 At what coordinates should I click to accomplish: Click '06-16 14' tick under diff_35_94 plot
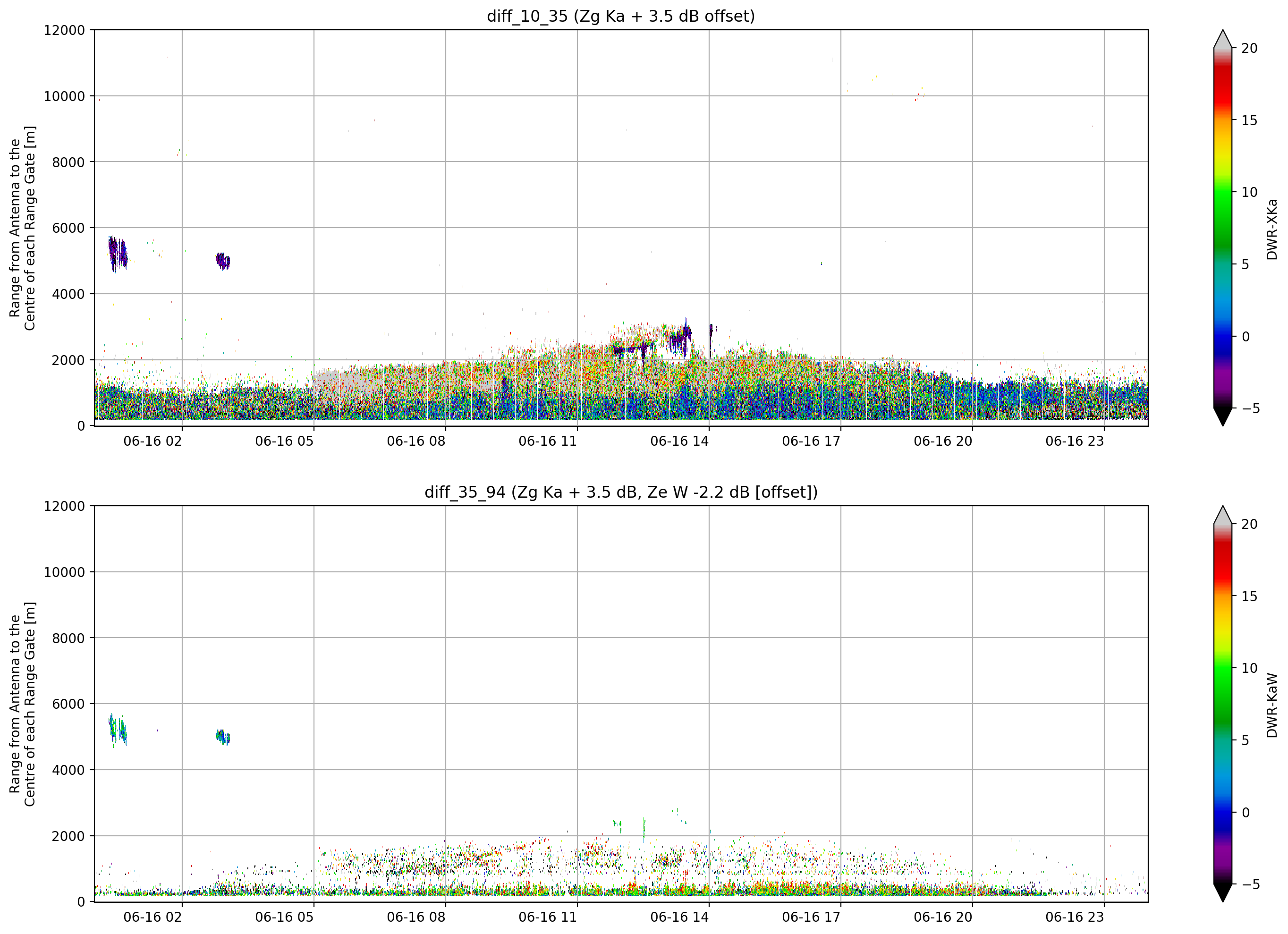[x=680, y=917]
